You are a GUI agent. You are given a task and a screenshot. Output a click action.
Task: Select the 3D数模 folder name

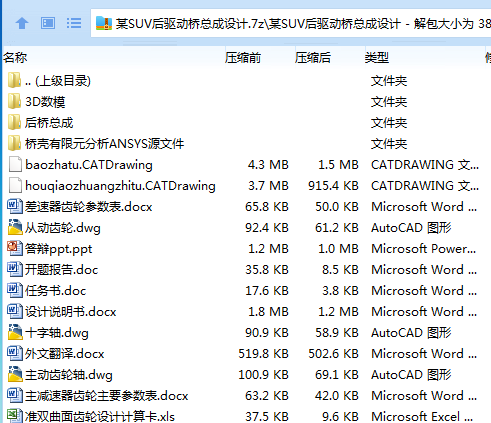45,102
